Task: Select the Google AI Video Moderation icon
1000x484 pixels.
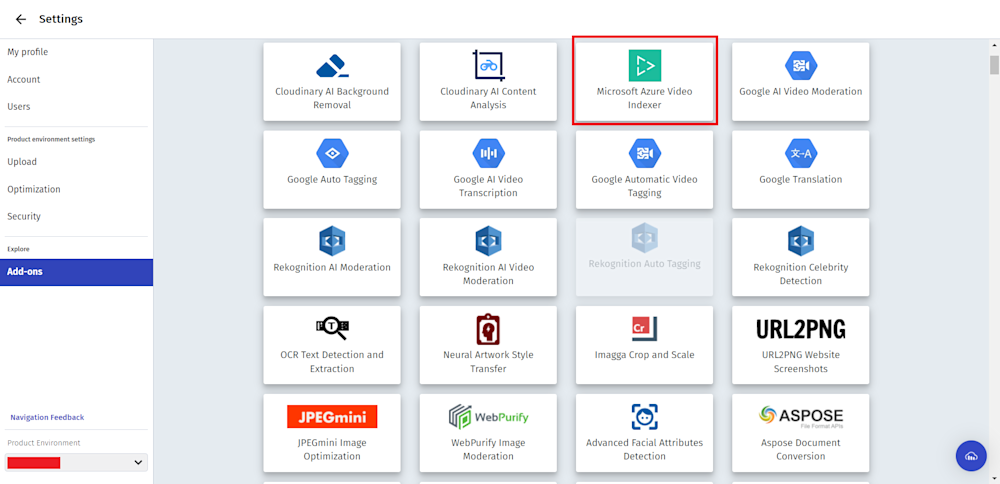Action: (801, 65)
